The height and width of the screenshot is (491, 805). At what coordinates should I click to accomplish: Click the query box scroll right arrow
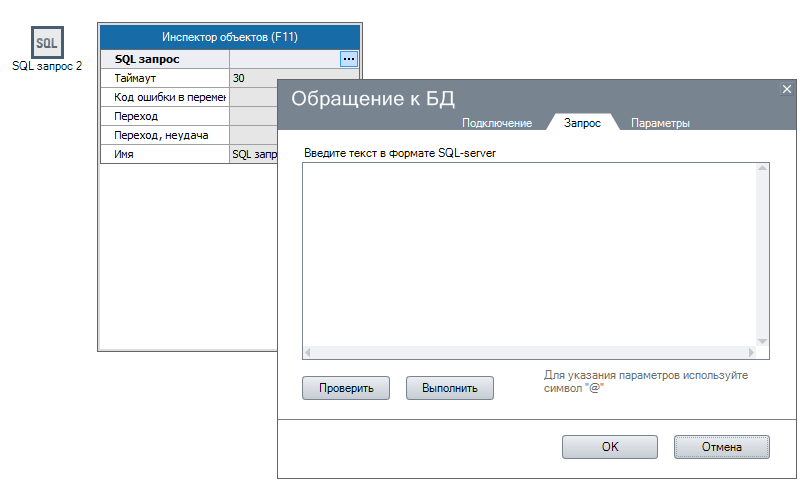tap(751, 353)
